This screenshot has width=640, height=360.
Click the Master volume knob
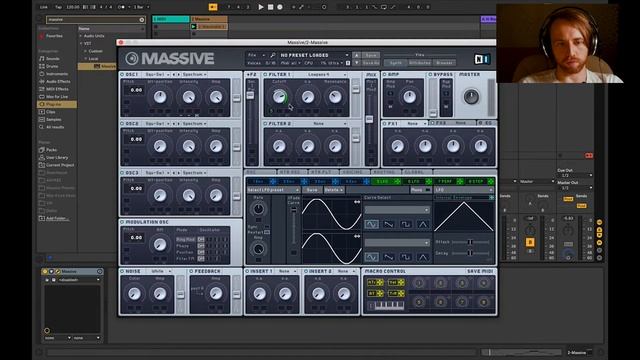point(471,97)
